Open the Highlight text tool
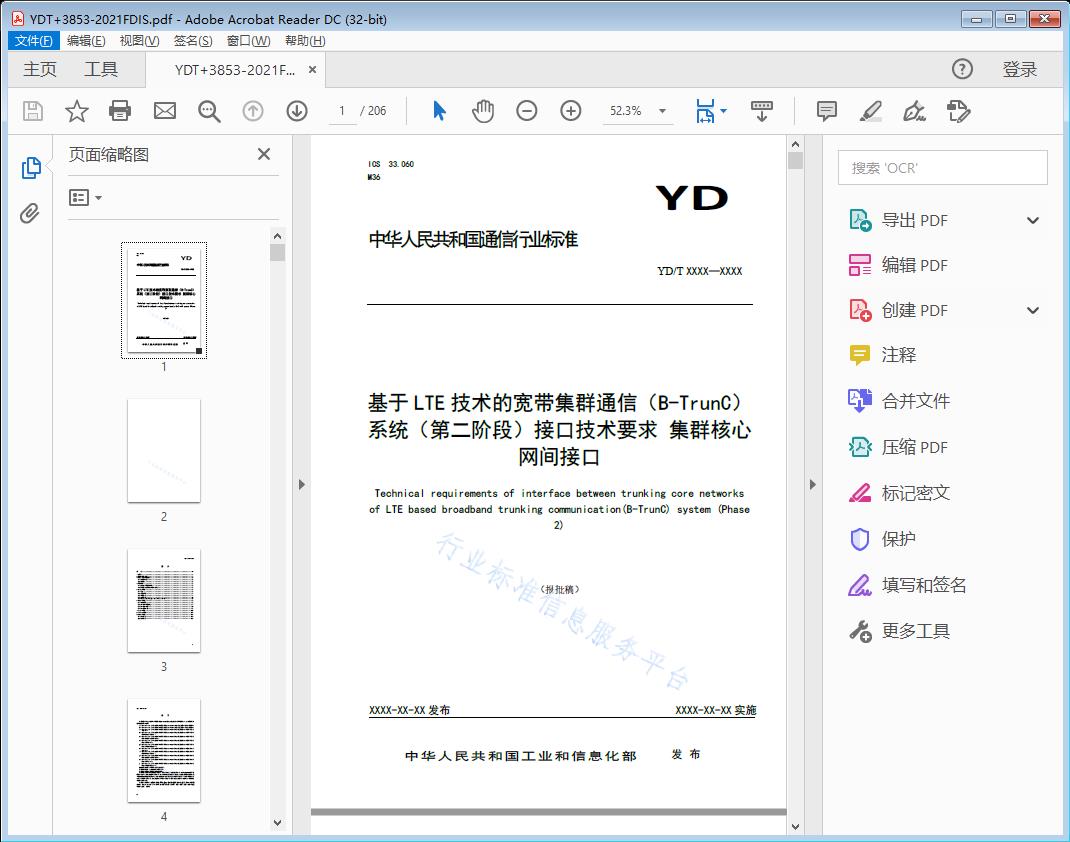Viewport: 1070px width, 842px height. click(x=870, y=111)
